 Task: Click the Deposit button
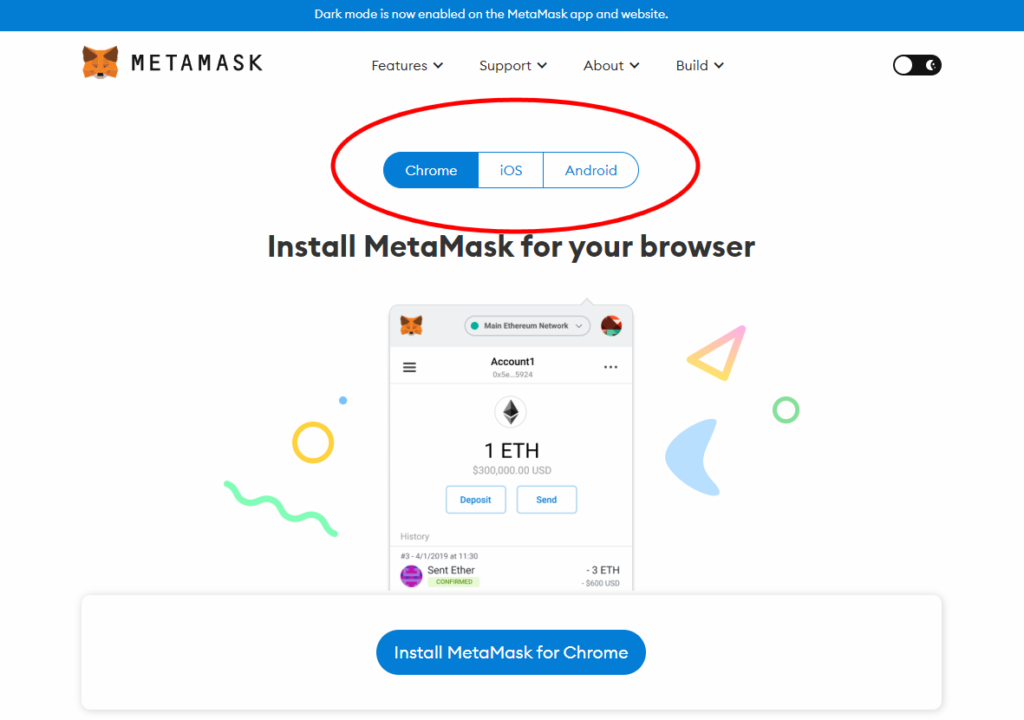click(x=475, y=500)
